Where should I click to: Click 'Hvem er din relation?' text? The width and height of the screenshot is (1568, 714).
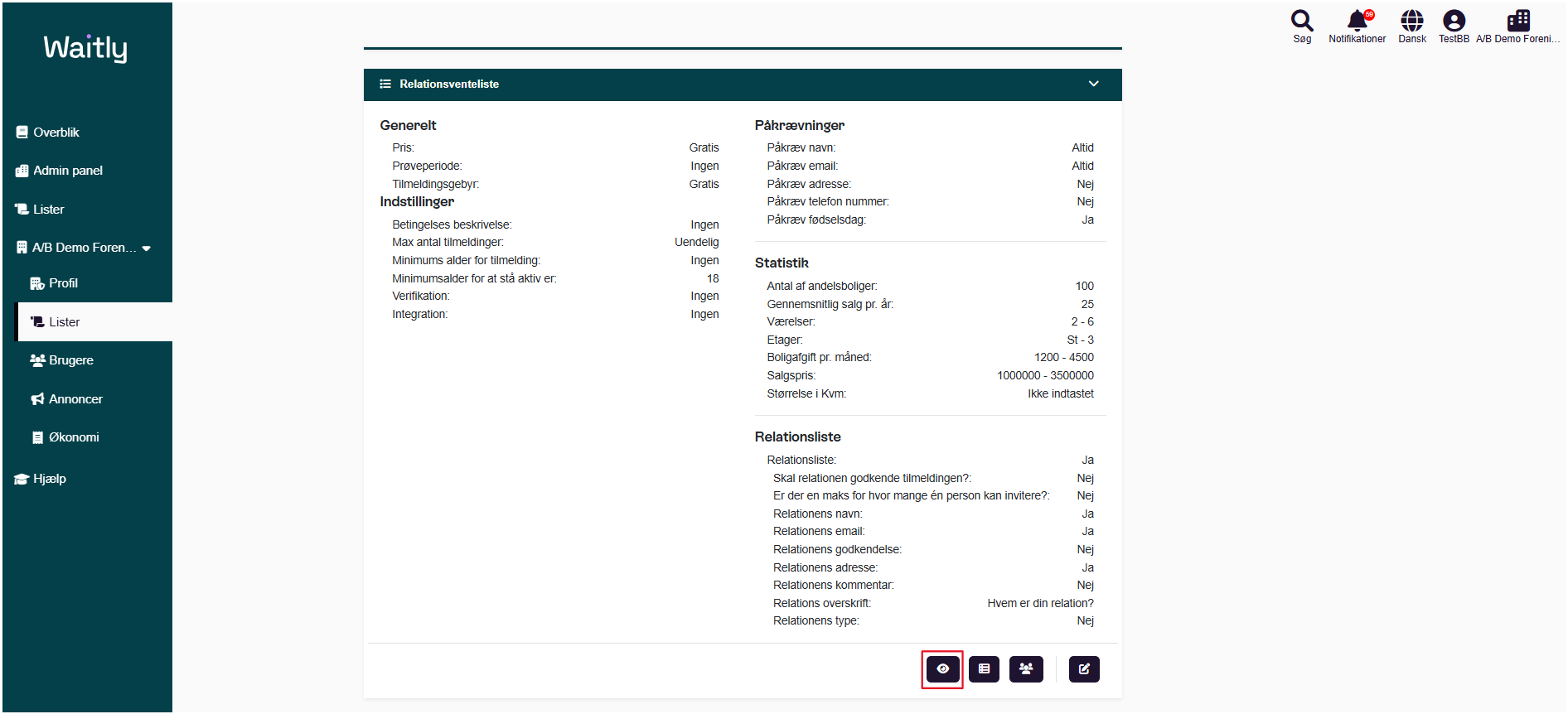tap(1040, 603)
